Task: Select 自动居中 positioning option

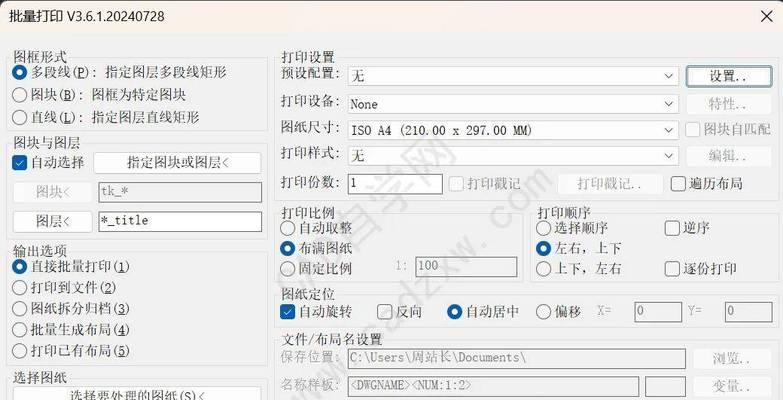Action: pos(454,312)
